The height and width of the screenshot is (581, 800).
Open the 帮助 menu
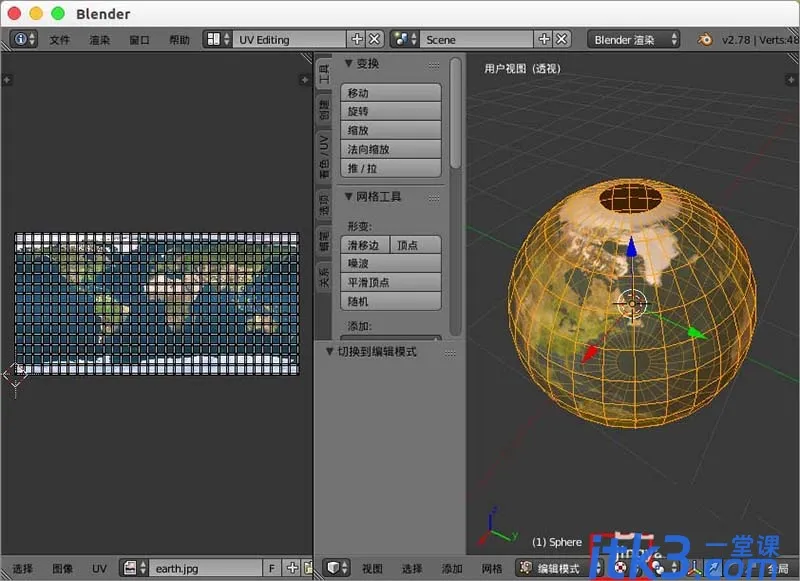coord(179,40)
